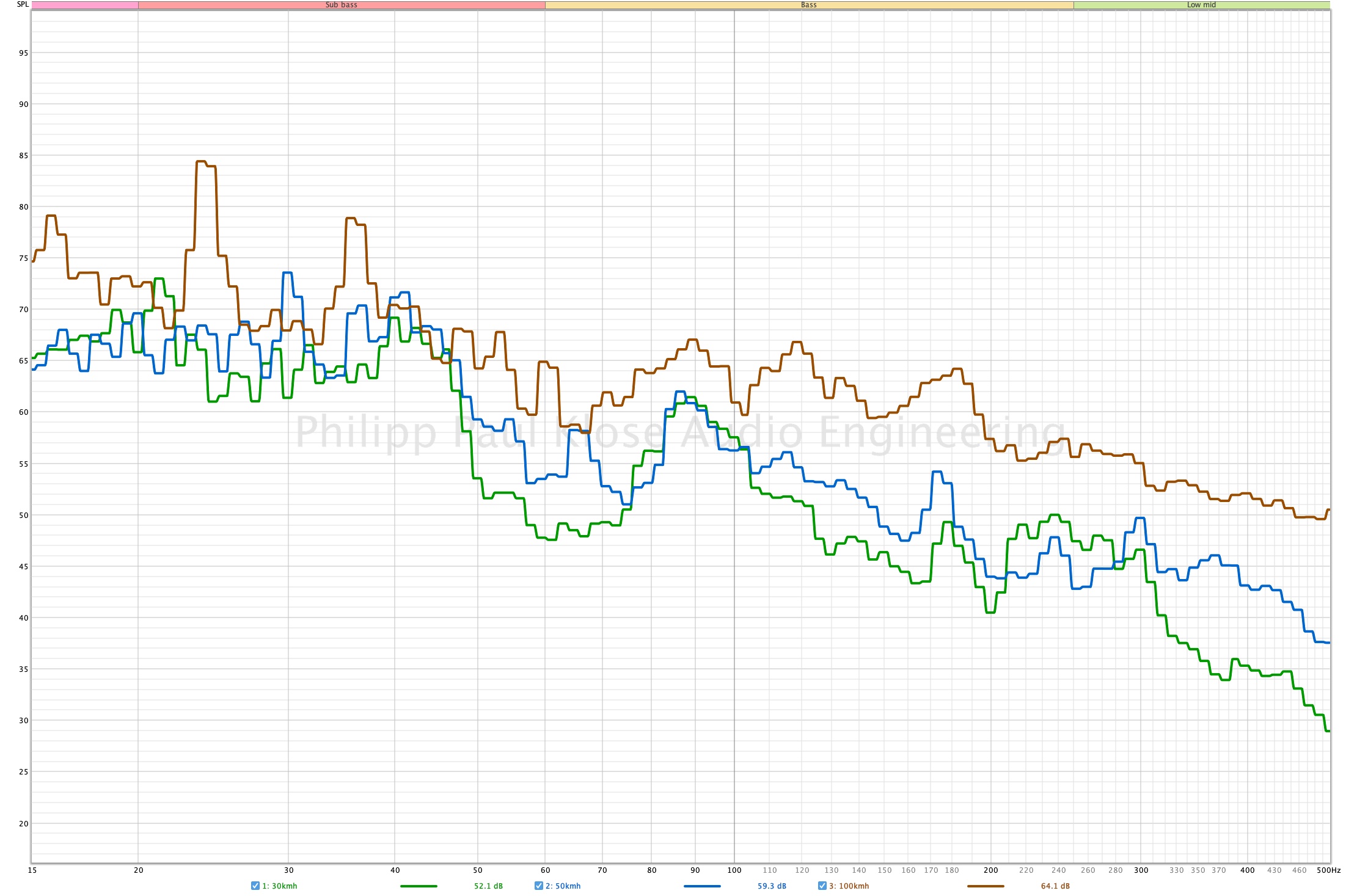Toggle the 2: 50kmh trace checkbox
The image size is (1346, 896).
click(539, 886)
